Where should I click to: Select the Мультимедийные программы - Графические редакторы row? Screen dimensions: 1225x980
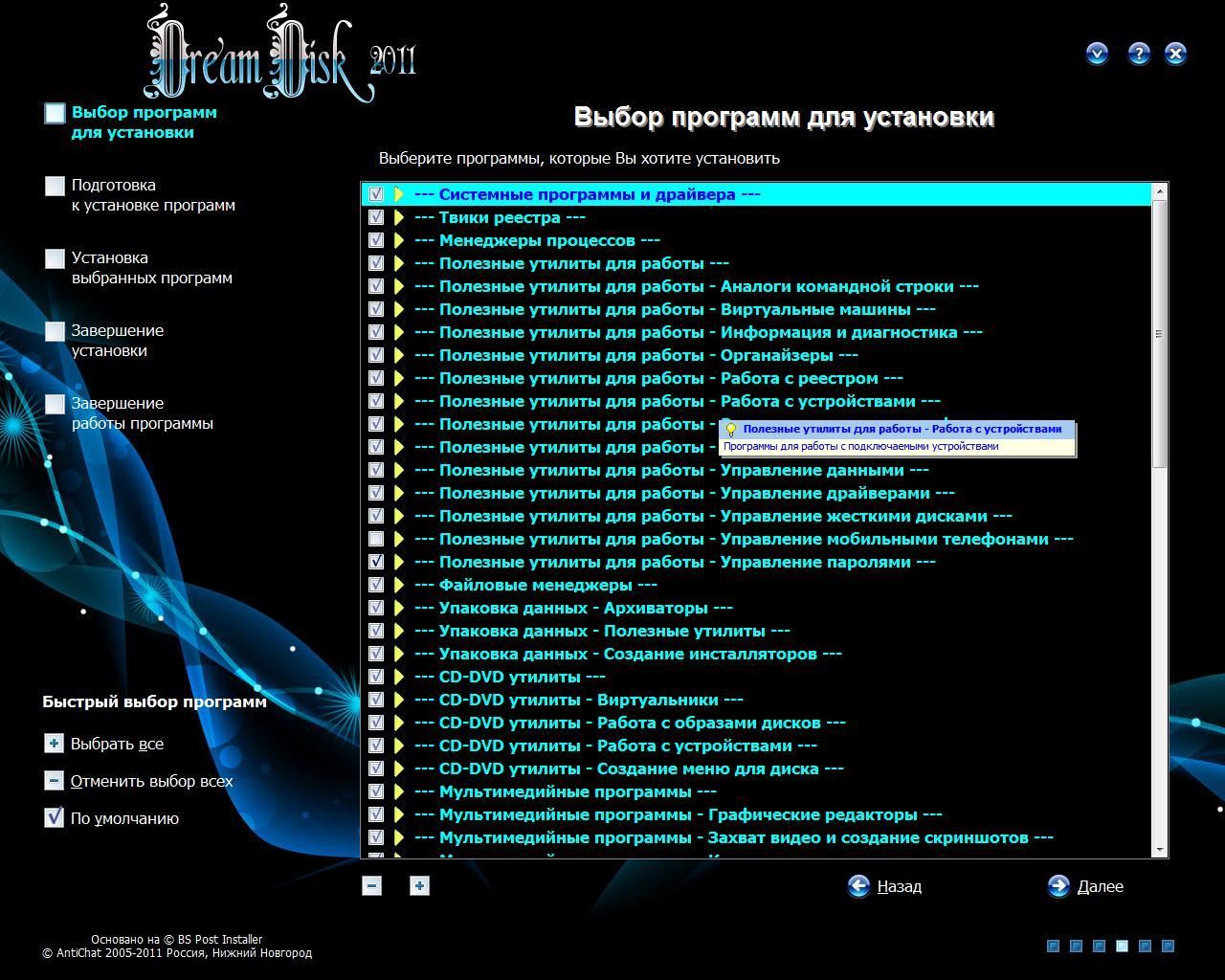[x=678, y=814]
